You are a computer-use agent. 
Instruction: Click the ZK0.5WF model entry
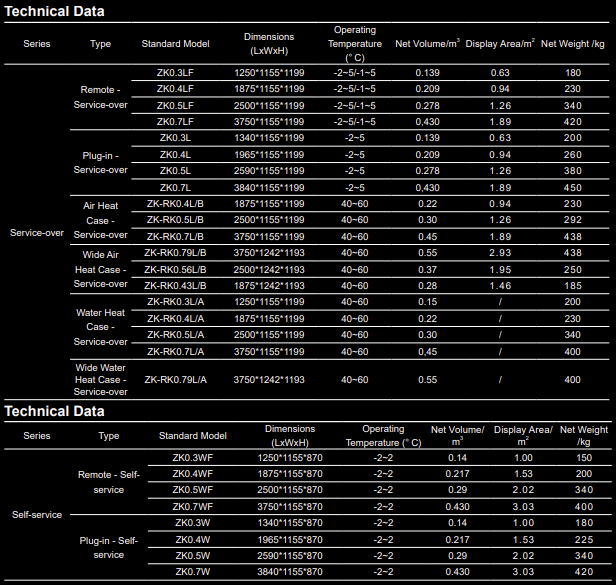(x=192, y=490)
